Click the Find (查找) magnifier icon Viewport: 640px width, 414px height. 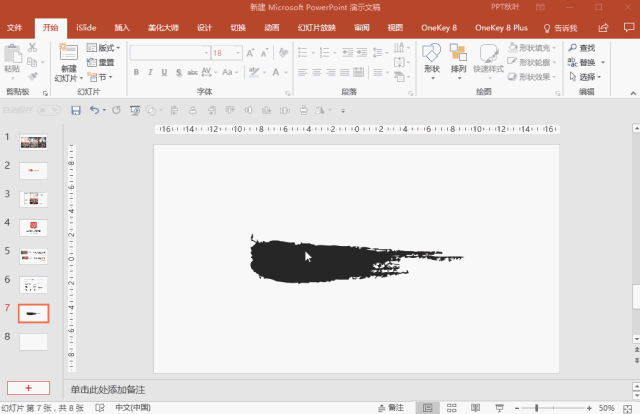pos(573,48)
